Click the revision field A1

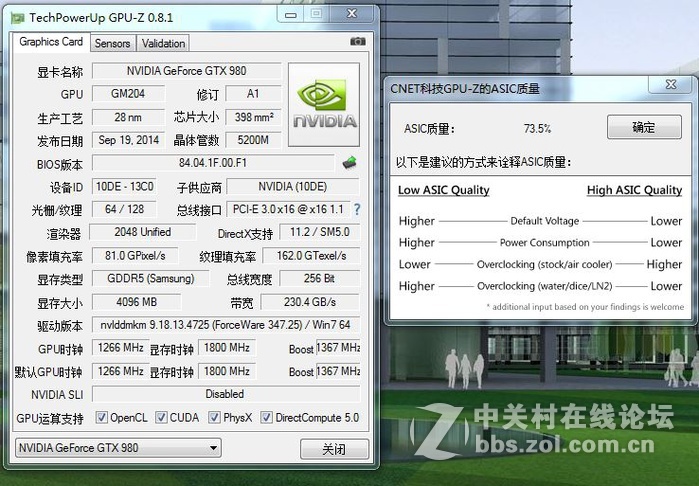pos(253,94)
